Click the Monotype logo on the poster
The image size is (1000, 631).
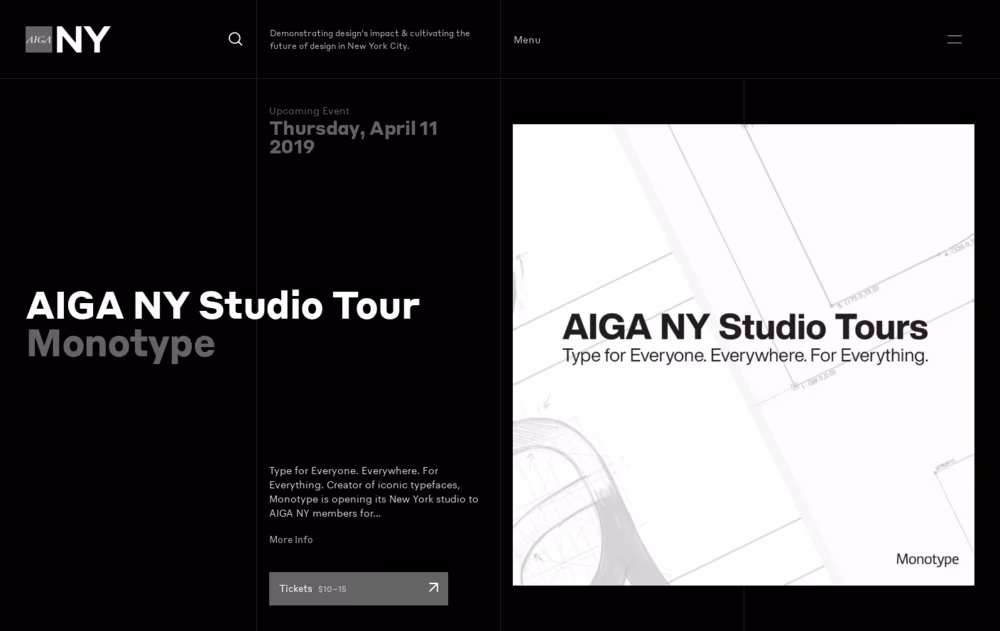click(x=927, y=560)
